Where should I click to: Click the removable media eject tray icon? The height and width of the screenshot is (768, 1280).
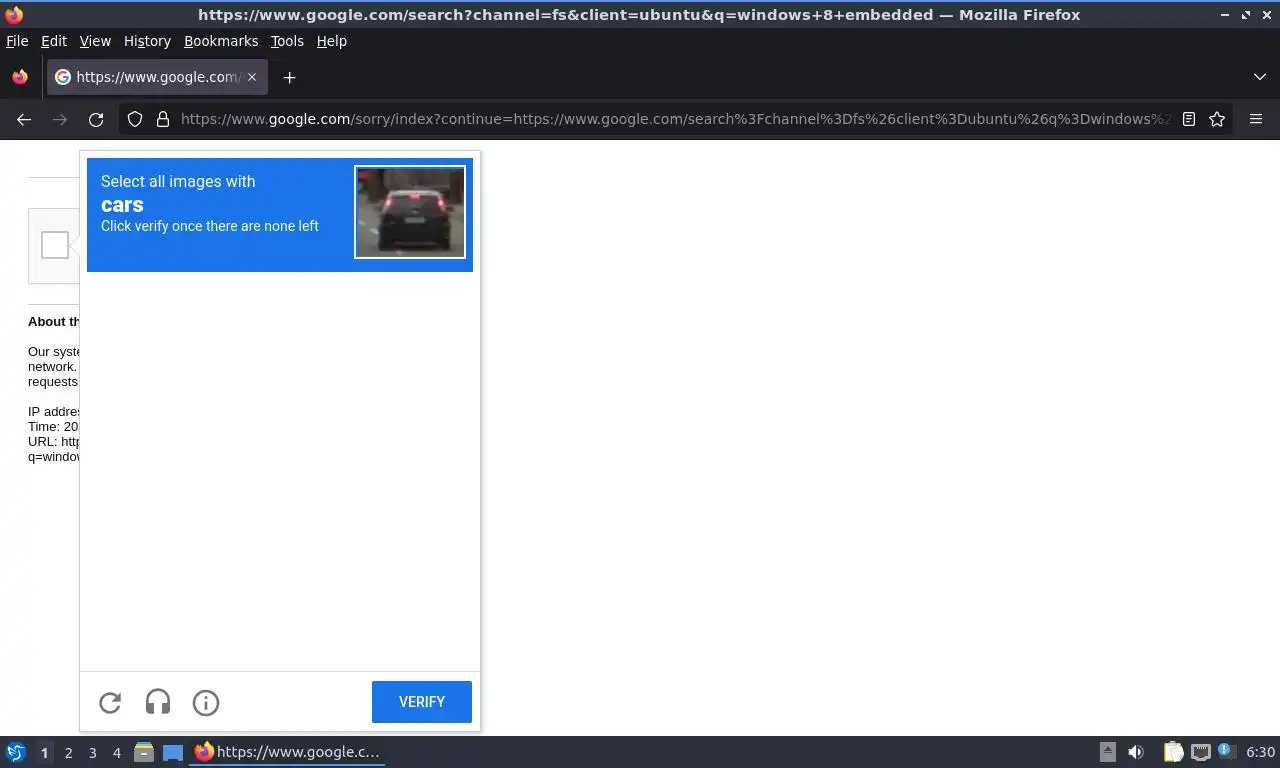tap(1108, 752)
